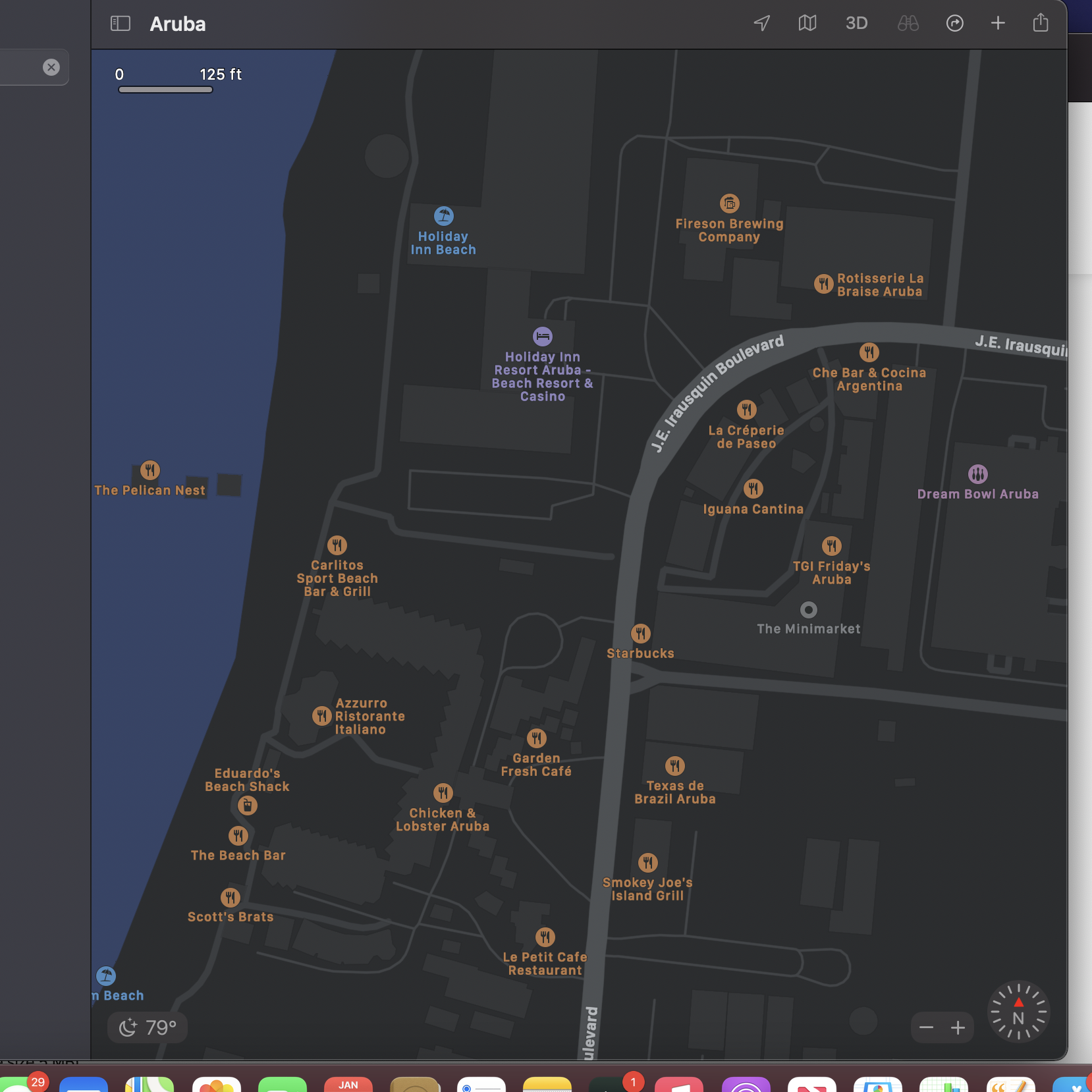Viewport: 1092px width, 1092px height.
Task: Open the map mode selector
Action: coord(807,23)
